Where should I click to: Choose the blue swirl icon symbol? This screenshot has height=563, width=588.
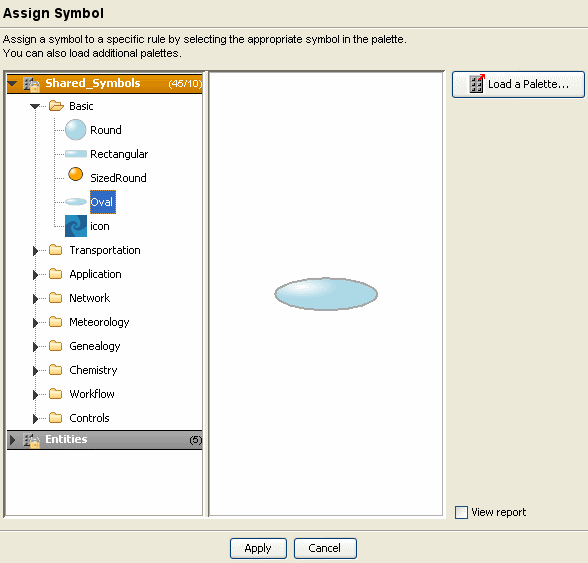click(76, 226)
